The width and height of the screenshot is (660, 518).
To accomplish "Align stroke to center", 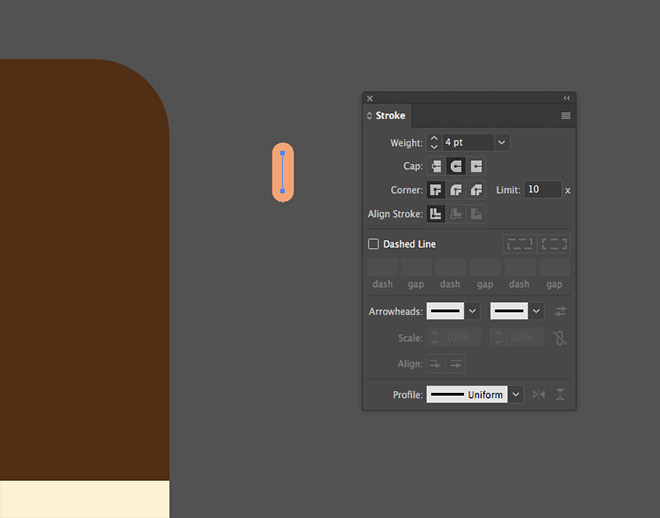I will (436, 214).
